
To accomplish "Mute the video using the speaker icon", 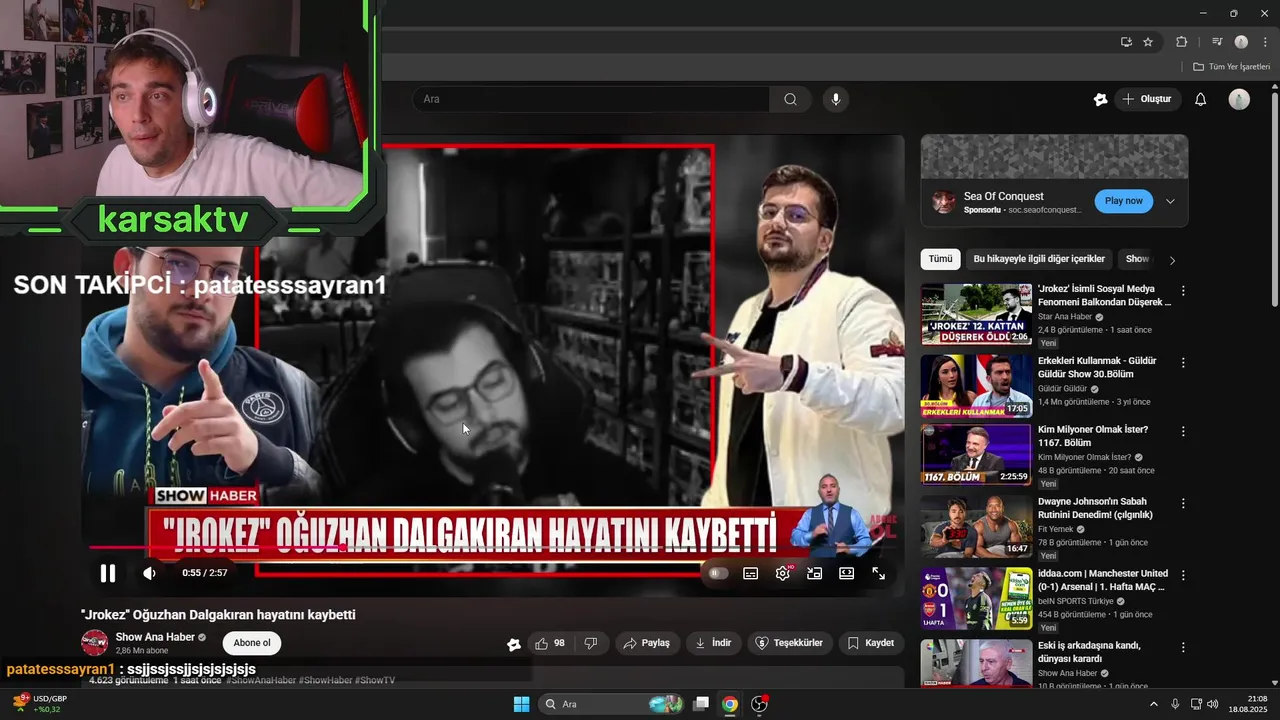I will [x=150, y=573].
